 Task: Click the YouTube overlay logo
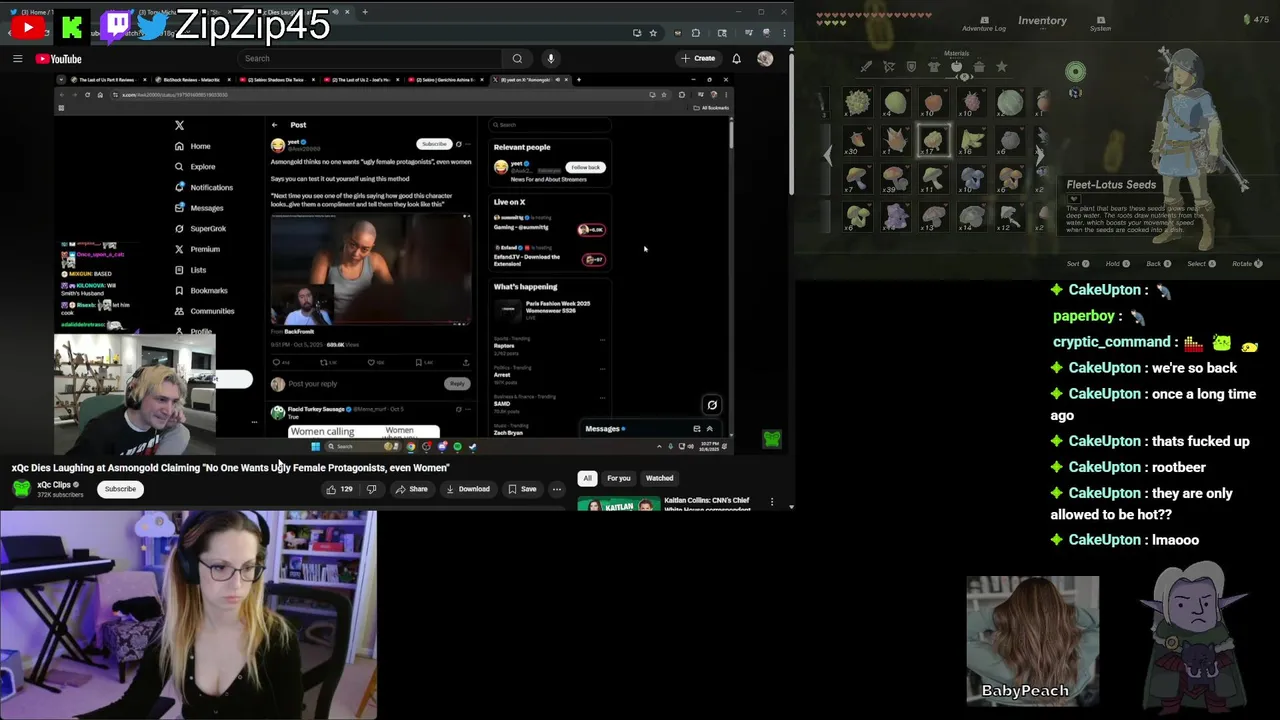click(27, 27)
